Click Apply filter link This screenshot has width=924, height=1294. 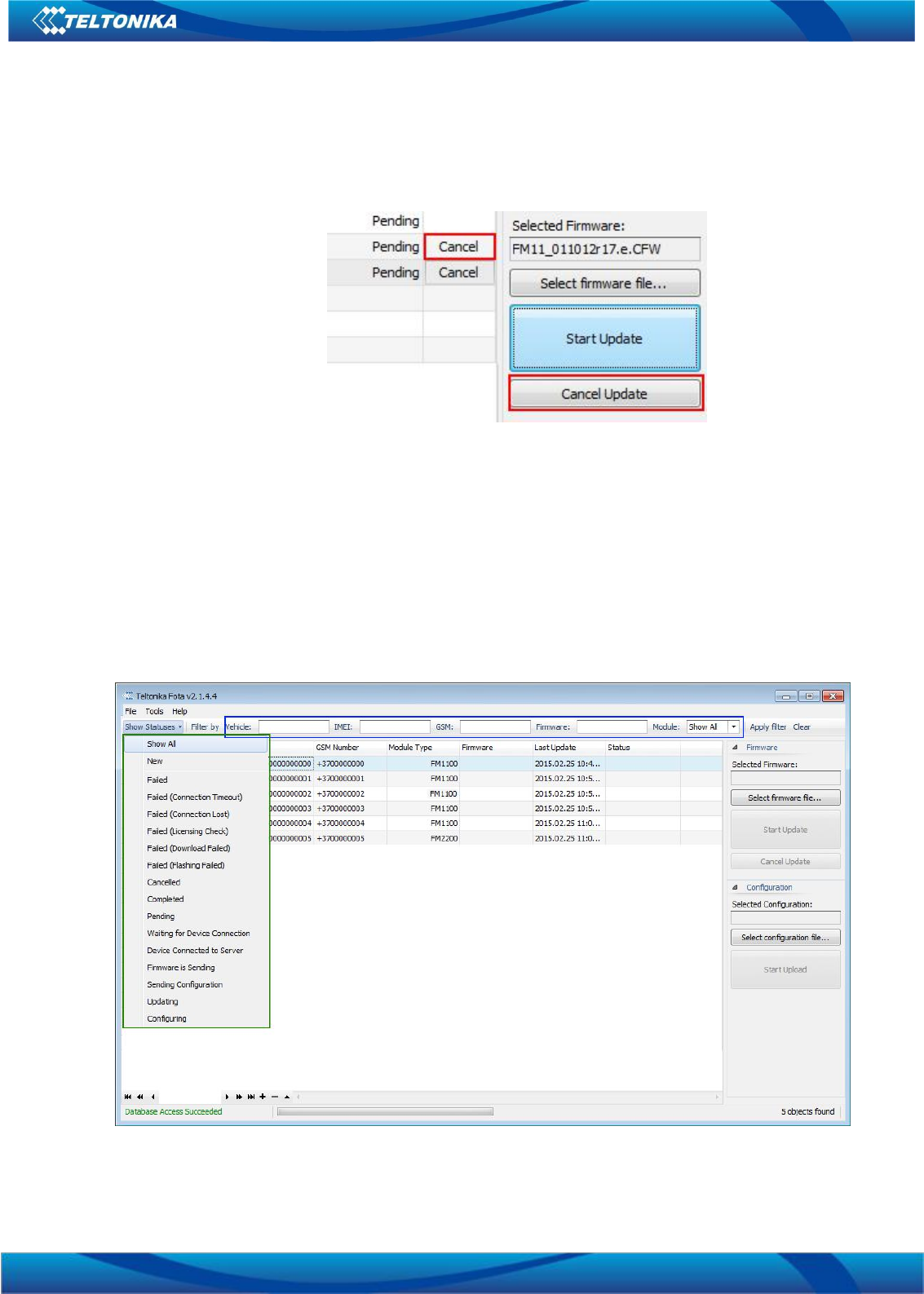coord(767,726)
